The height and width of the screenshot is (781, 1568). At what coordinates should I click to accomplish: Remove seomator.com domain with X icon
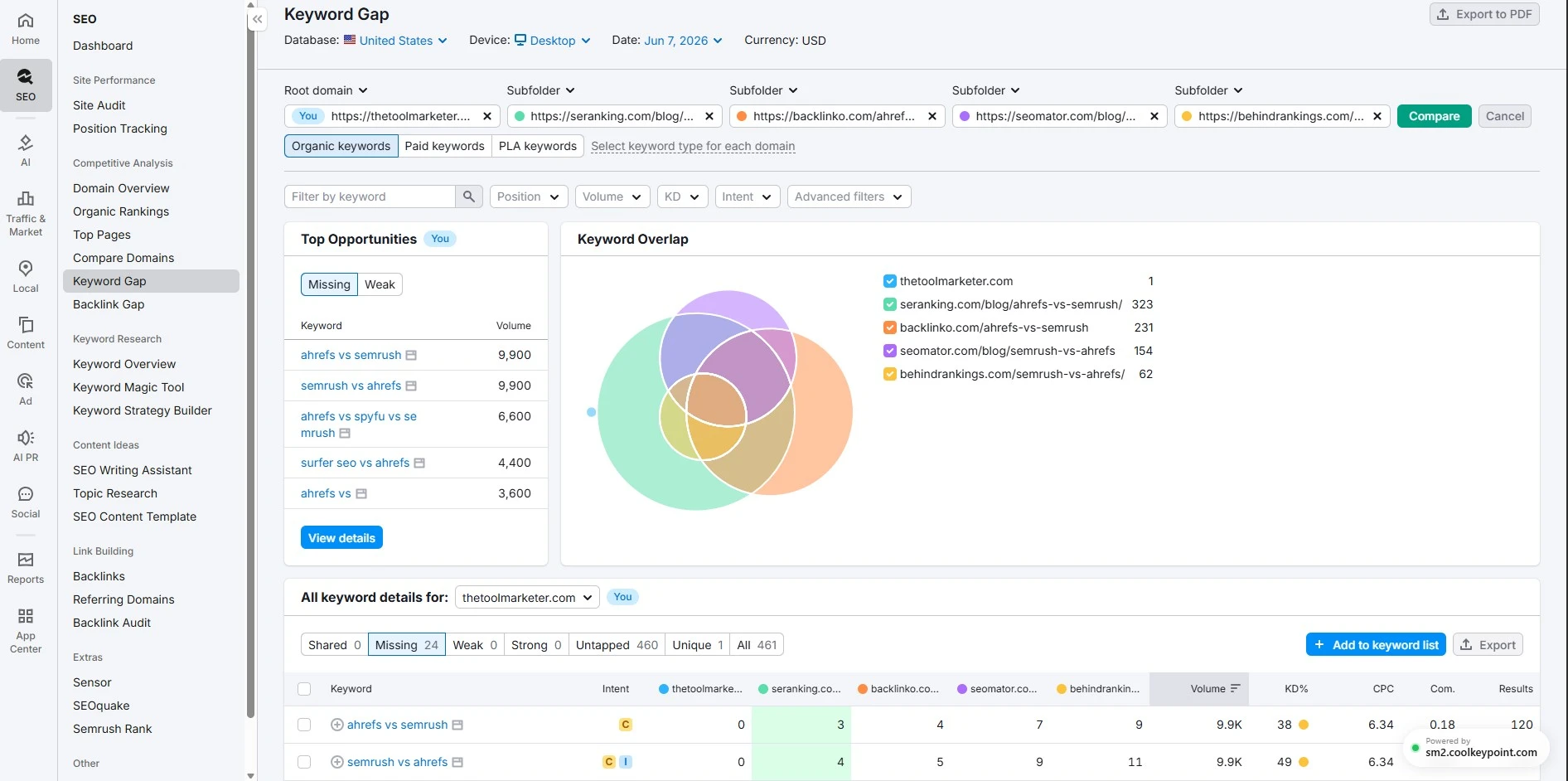point(1154,116)
